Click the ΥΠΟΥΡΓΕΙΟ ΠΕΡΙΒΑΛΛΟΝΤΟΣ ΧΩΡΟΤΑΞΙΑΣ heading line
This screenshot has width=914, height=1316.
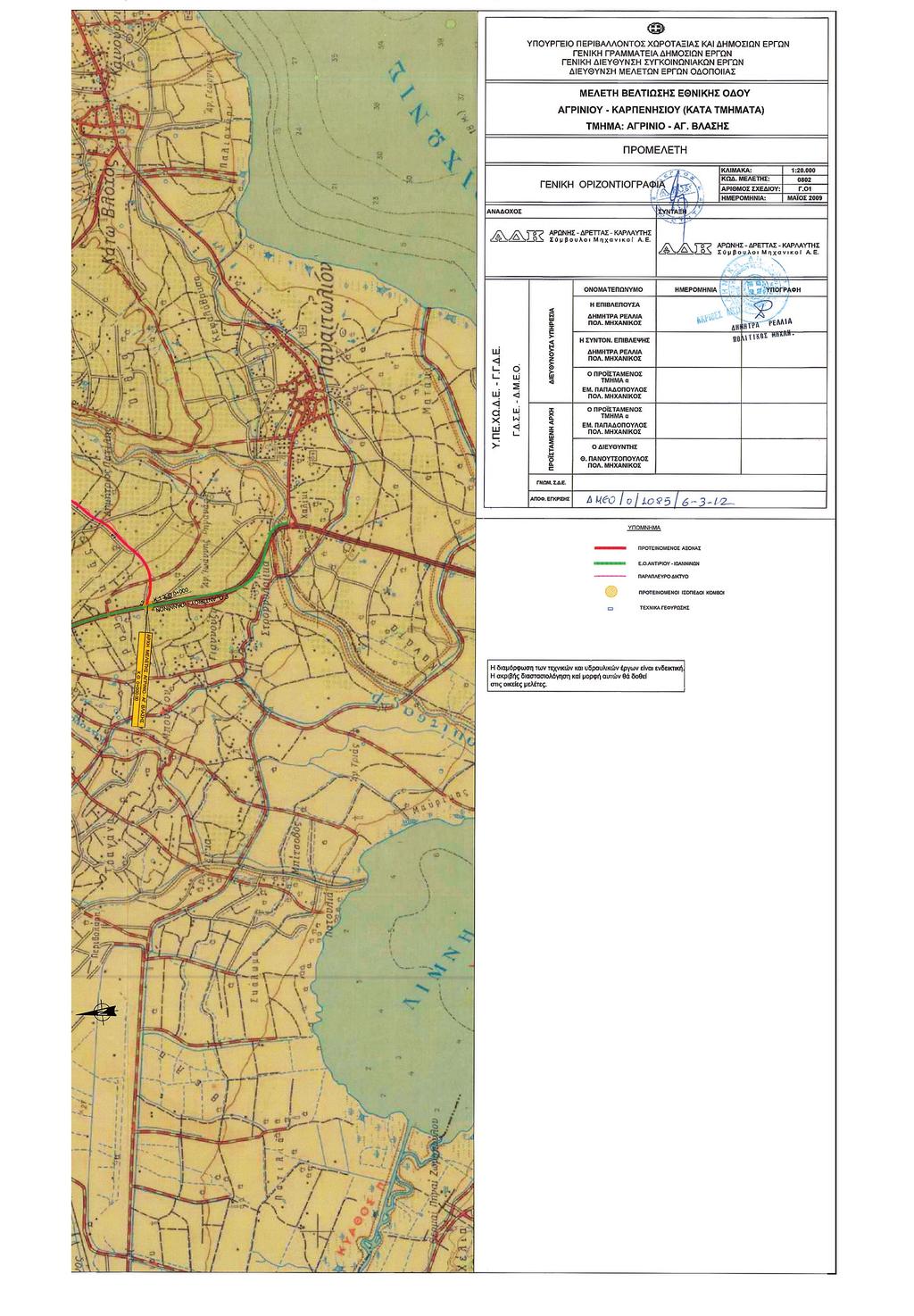click(656, 42)
